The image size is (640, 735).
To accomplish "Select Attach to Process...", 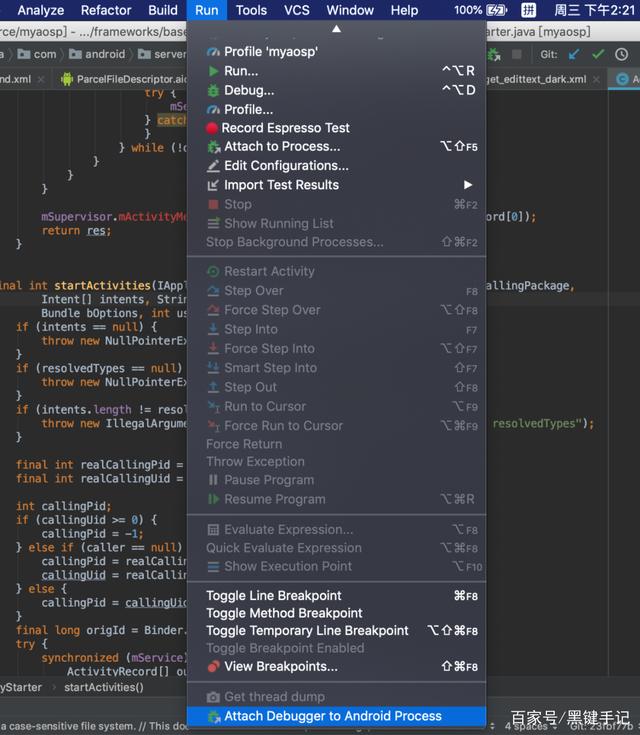I will point(336,147).
